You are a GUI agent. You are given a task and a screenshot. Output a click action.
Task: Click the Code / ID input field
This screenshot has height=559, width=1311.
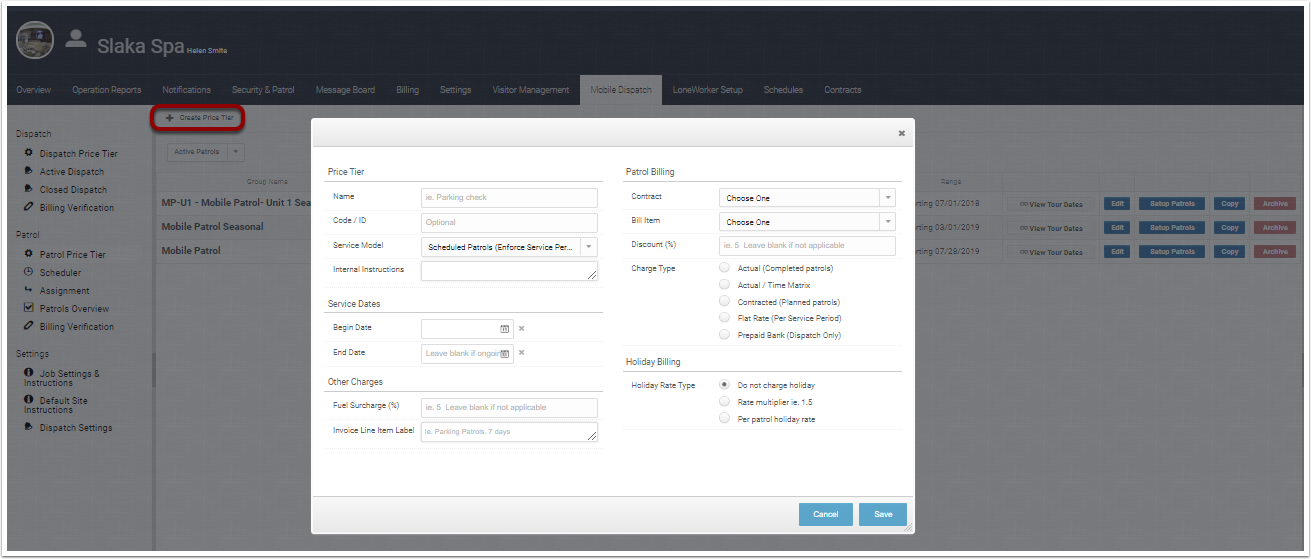(x=510, y=222)
